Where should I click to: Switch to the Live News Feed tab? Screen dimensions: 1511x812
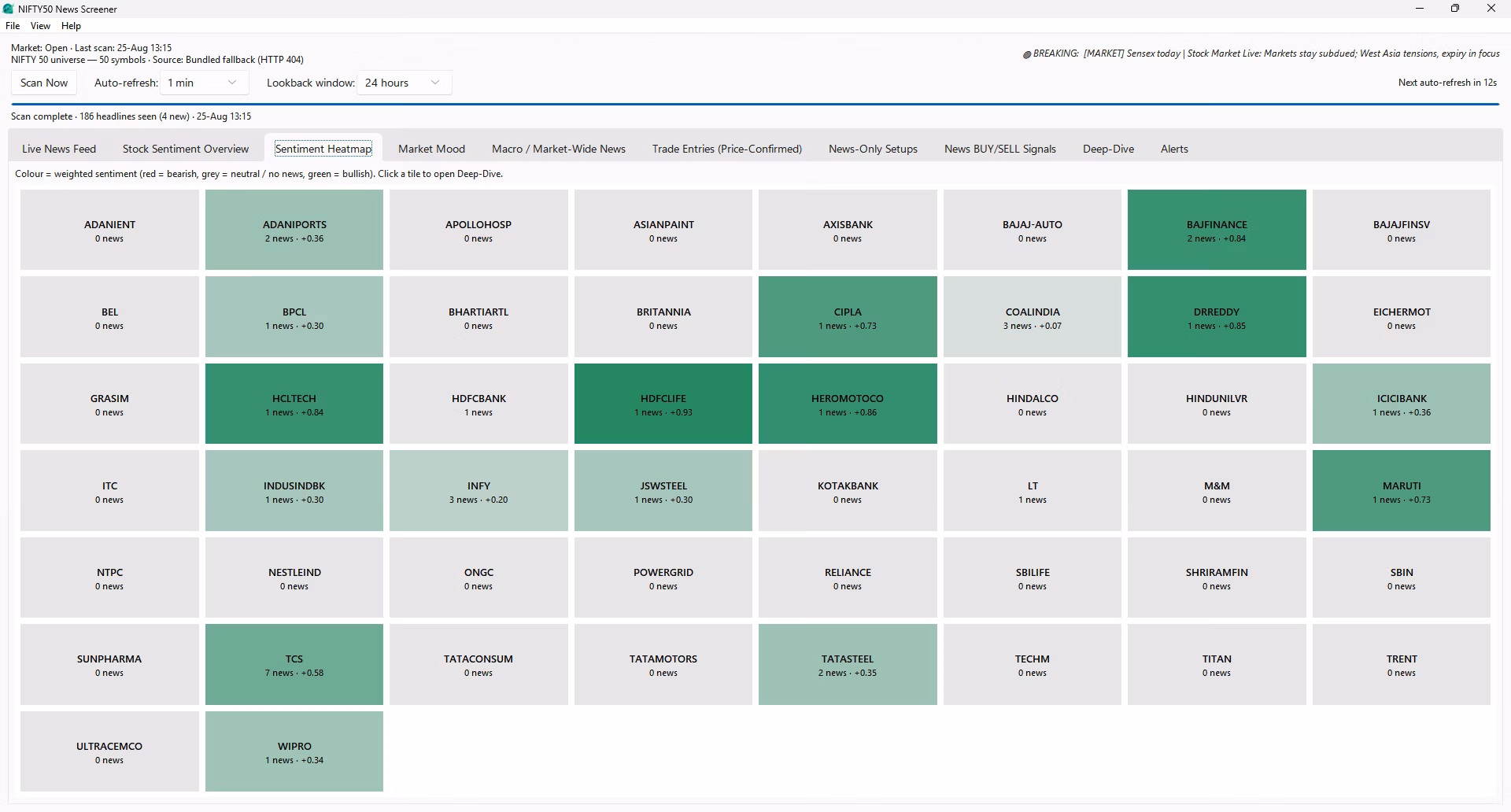pyautogui.click(x=59, y=149)
